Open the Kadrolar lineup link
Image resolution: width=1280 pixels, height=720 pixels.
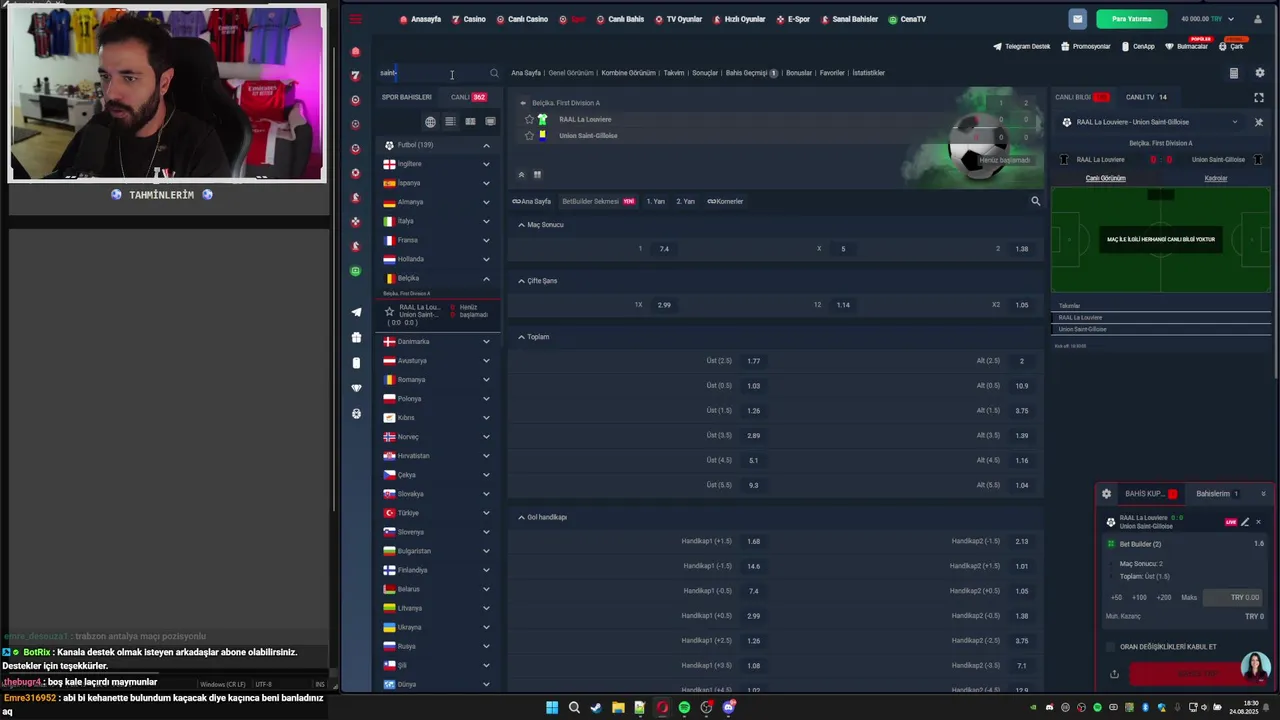pyautogui.click(x=1216, y=178)
